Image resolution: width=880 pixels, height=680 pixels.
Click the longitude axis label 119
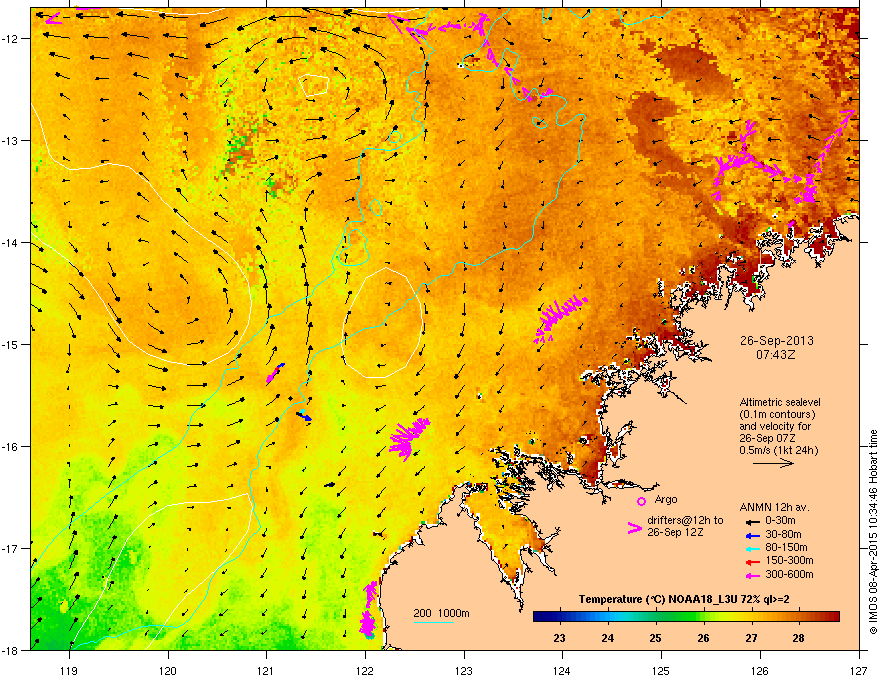pos(69,670)
